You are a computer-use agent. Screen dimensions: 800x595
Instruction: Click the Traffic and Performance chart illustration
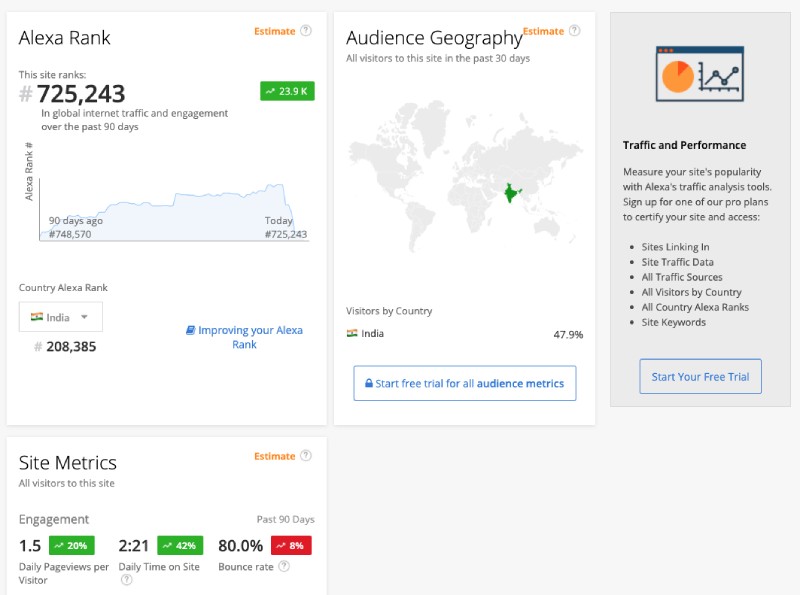[700, 73]
